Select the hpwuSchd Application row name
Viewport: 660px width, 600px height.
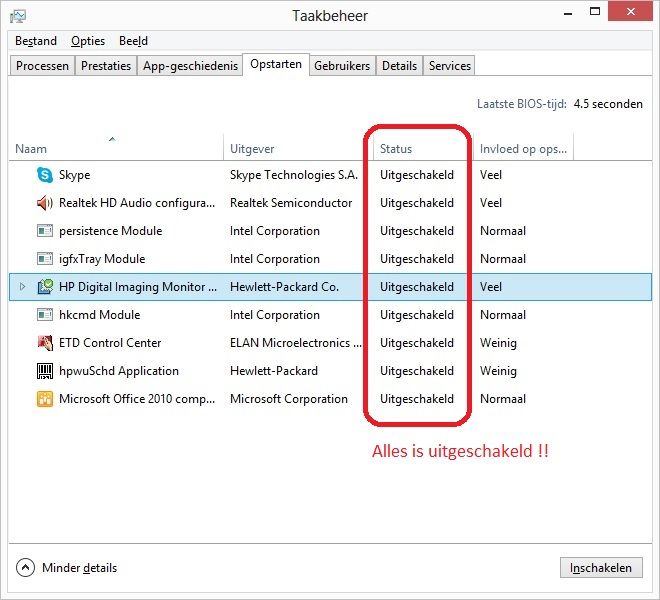click(119, 371)
